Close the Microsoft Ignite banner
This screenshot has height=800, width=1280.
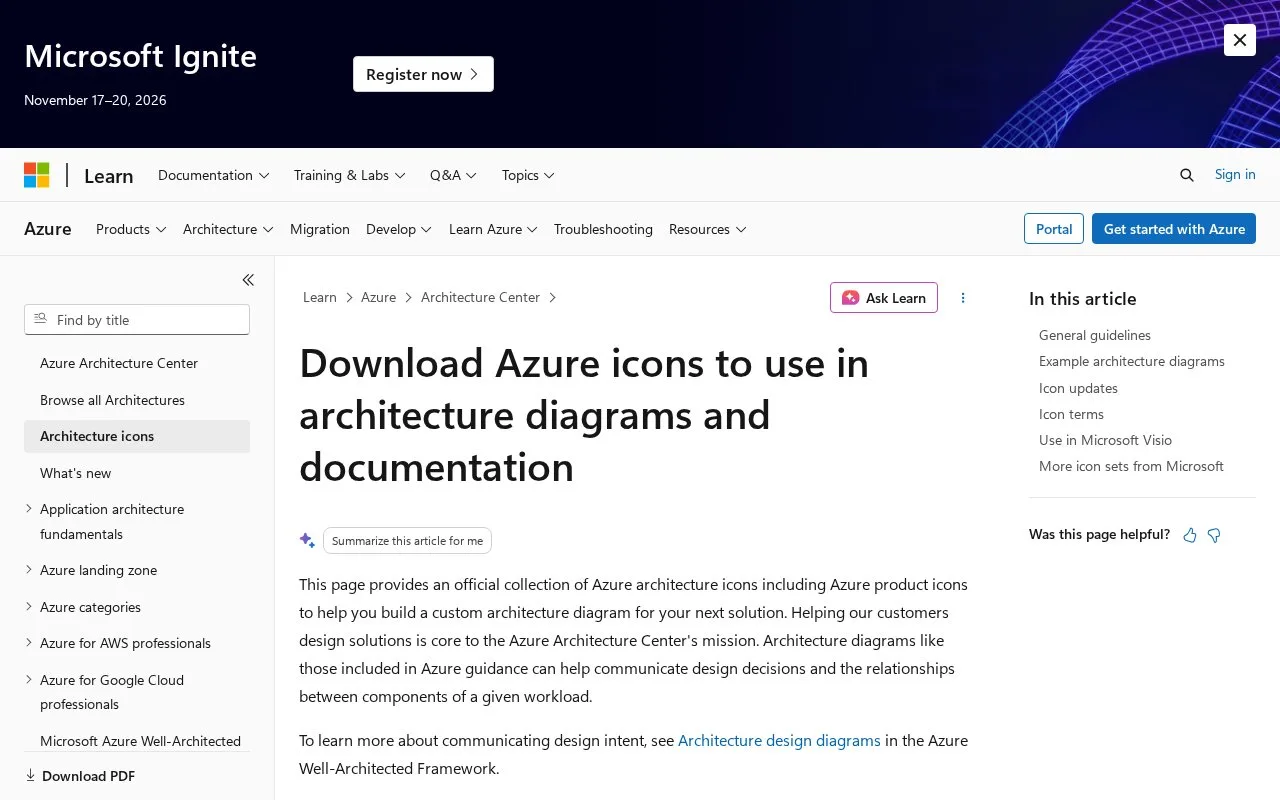pyautogui.click(x=1240, y=40)
